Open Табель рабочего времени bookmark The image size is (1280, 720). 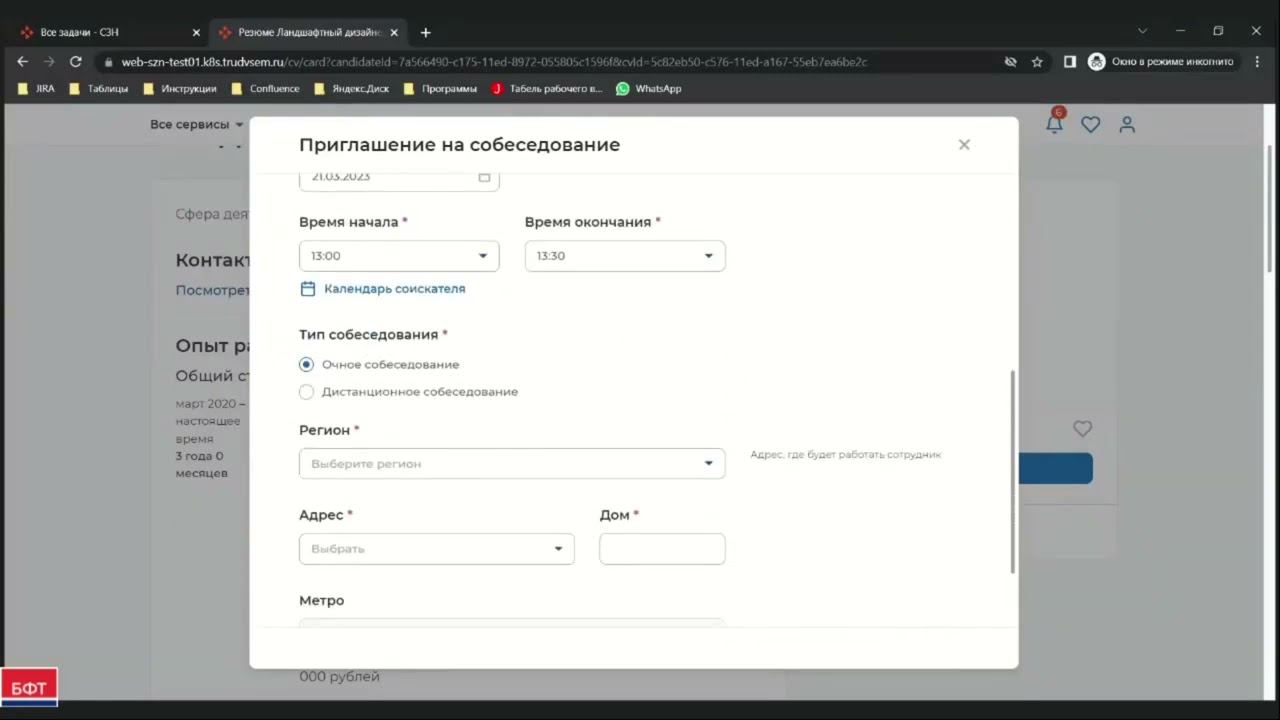[x=547, y=89]
